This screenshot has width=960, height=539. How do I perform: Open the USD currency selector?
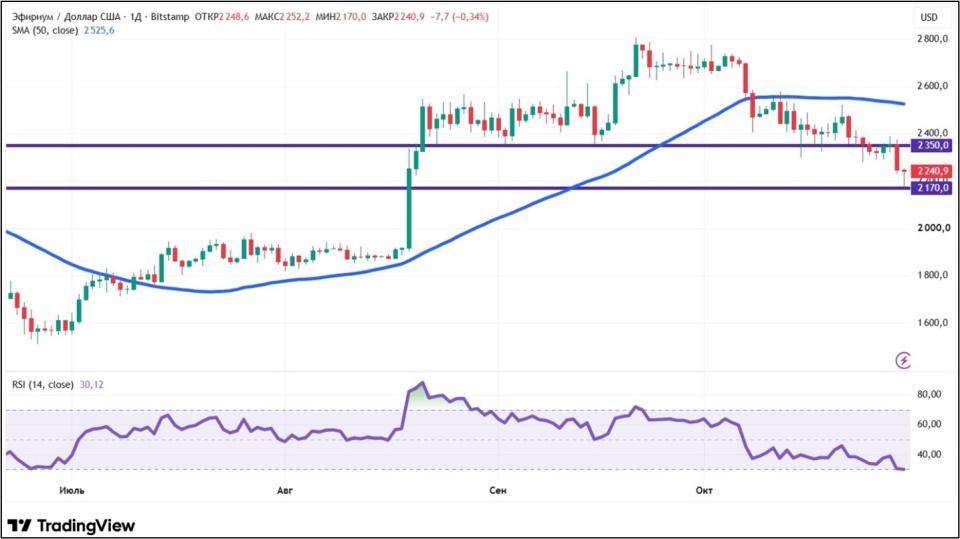pyautogui.click(x=929, y=17)
